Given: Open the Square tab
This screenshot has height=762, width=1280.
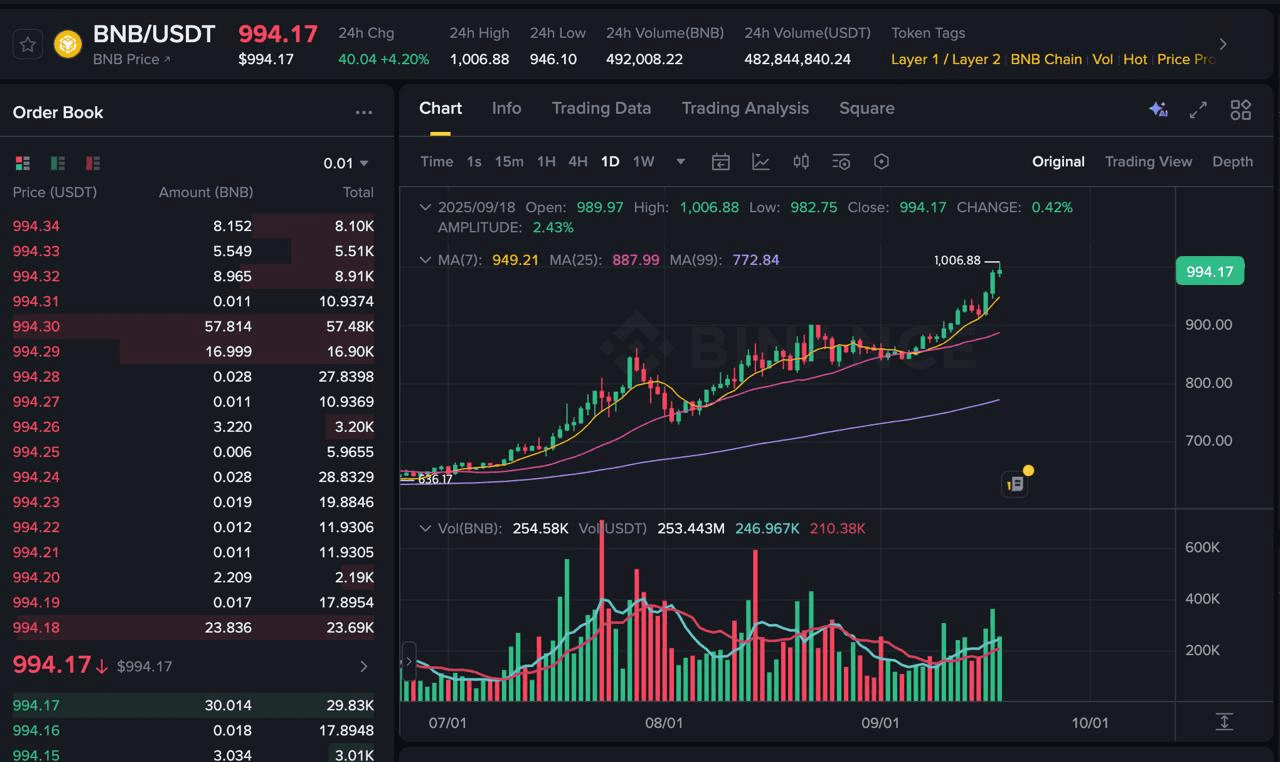Looking at the screenshot, I should coord(867,108).
